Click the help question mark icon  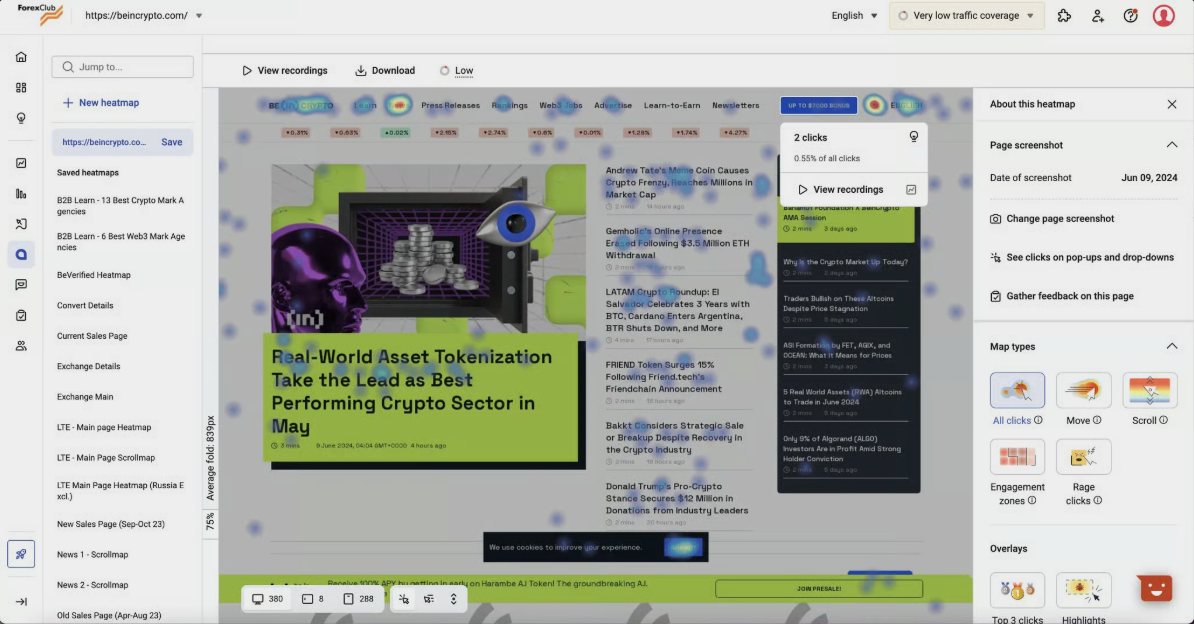(1130, 15)
